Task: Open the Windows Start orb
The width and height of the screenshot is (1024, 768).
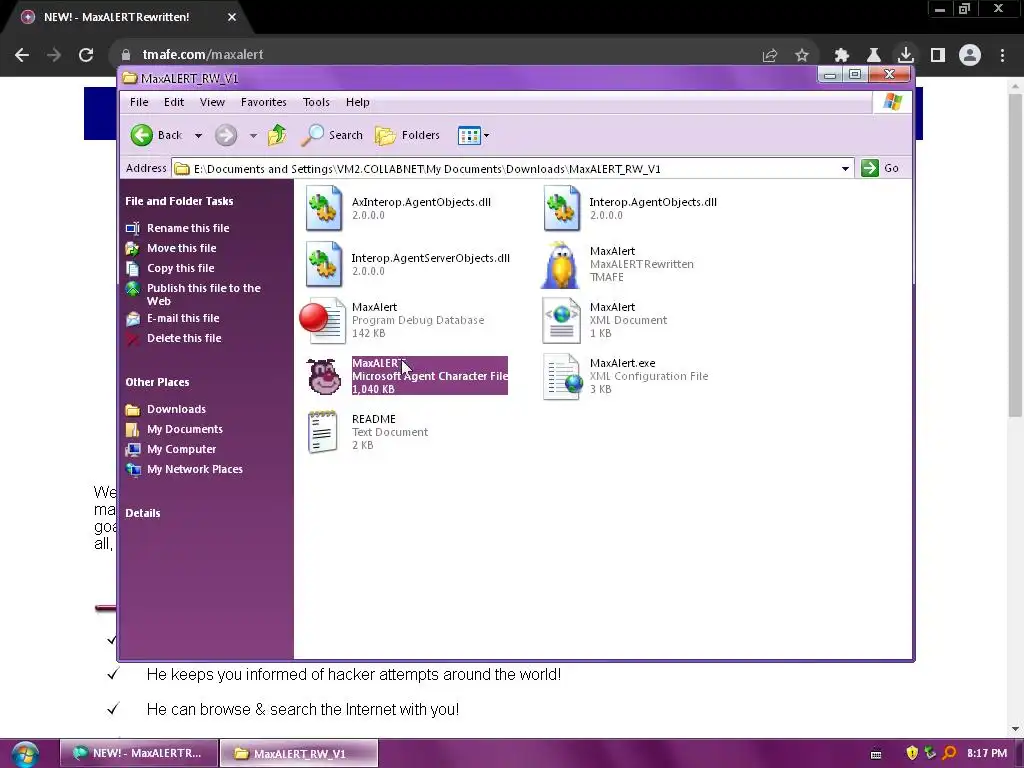Action: 25,754
